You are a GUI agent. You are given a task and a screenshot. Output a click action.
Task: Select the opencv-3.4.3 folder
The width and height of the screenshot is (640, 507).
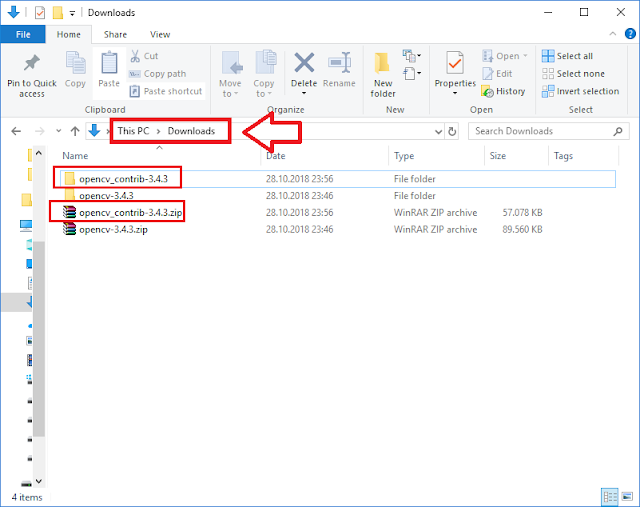338,196
